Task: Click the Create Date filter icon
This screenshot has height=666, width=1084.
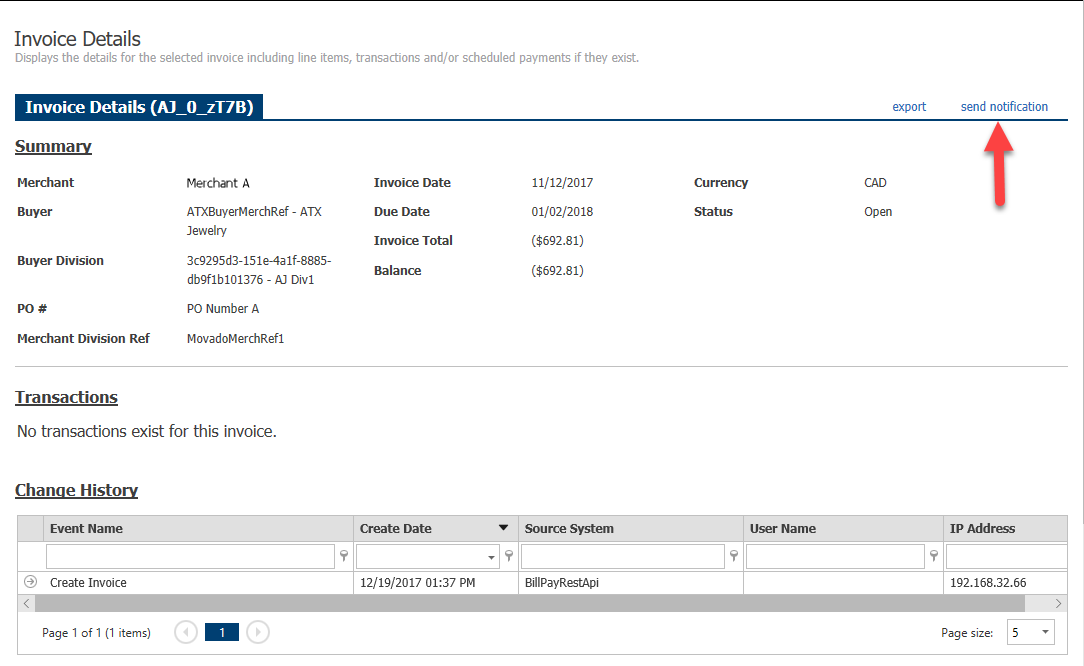Action: [509, 556]
